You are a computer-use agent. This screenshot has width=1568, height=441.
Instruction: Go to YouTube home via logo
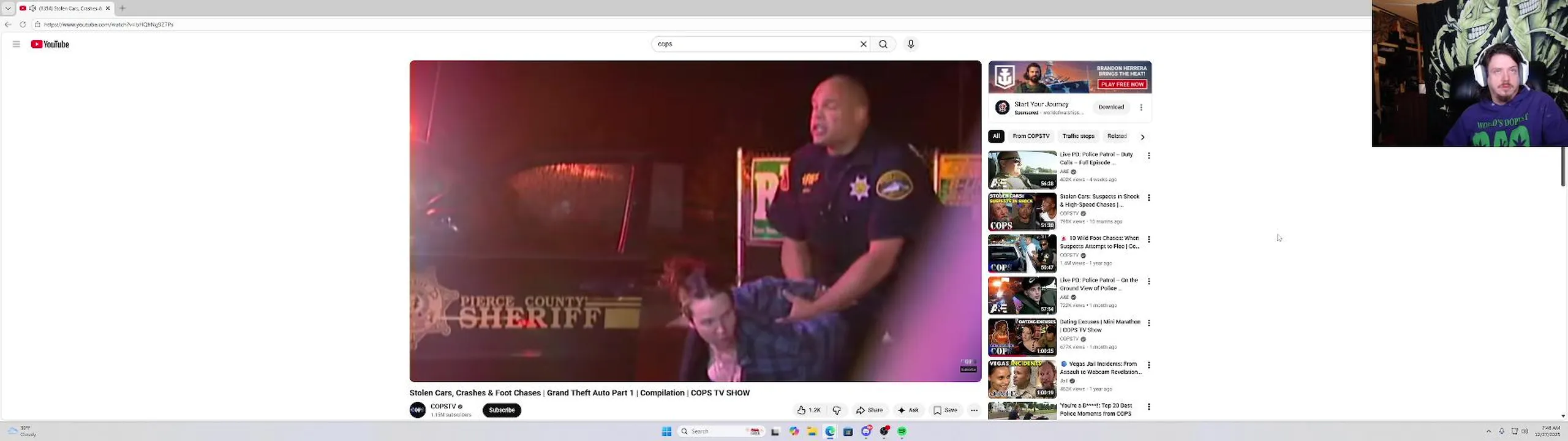(x=50, y=44)
